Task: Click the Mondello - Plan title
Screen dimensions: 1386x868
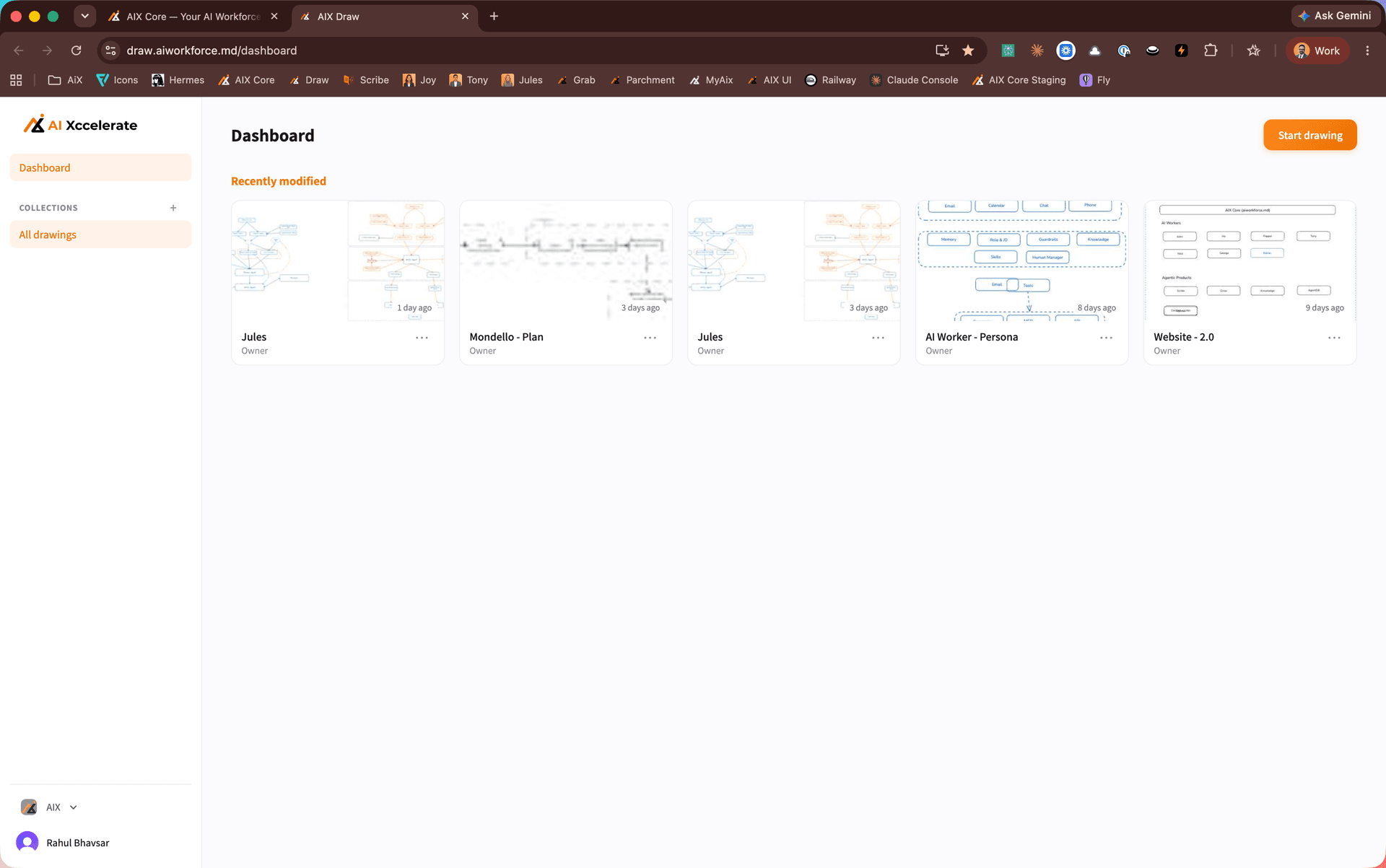Action: pyautogui.click(x=506, y=337)
